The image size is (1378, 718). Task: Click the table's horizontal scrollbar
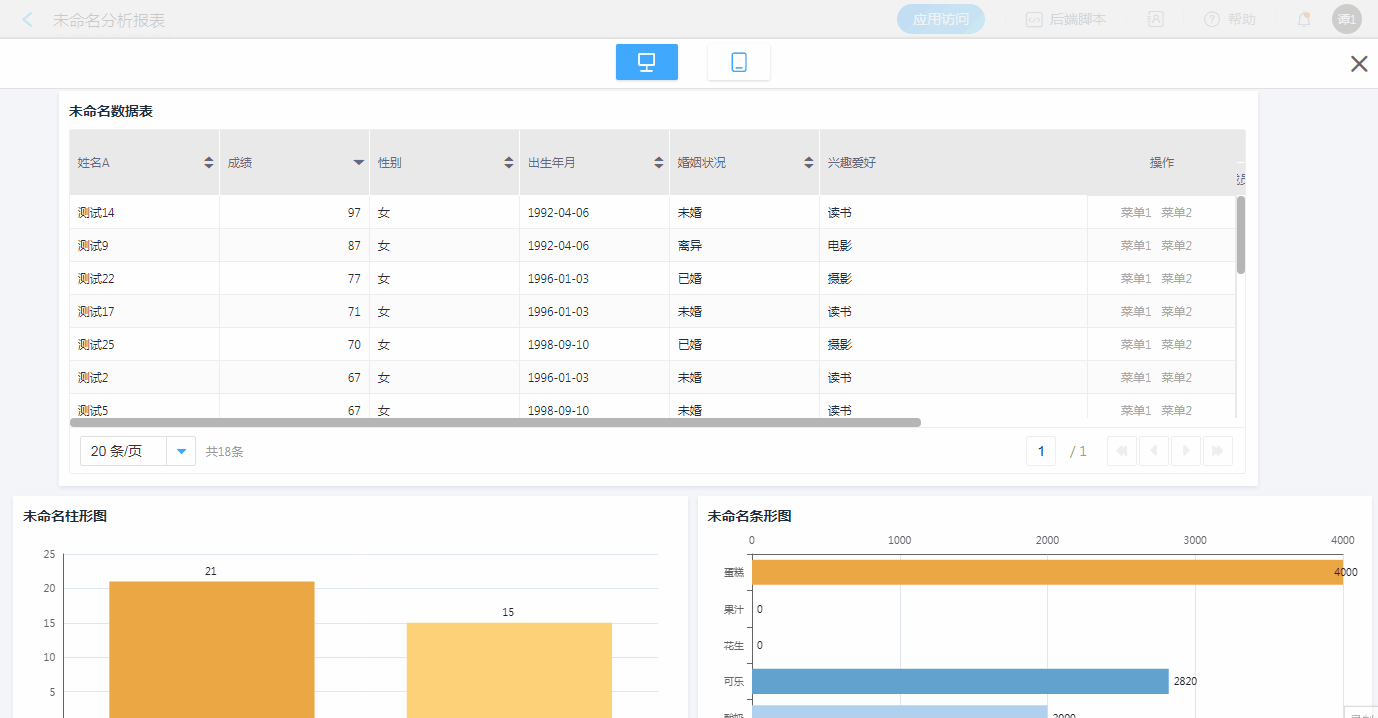[495, 422]
